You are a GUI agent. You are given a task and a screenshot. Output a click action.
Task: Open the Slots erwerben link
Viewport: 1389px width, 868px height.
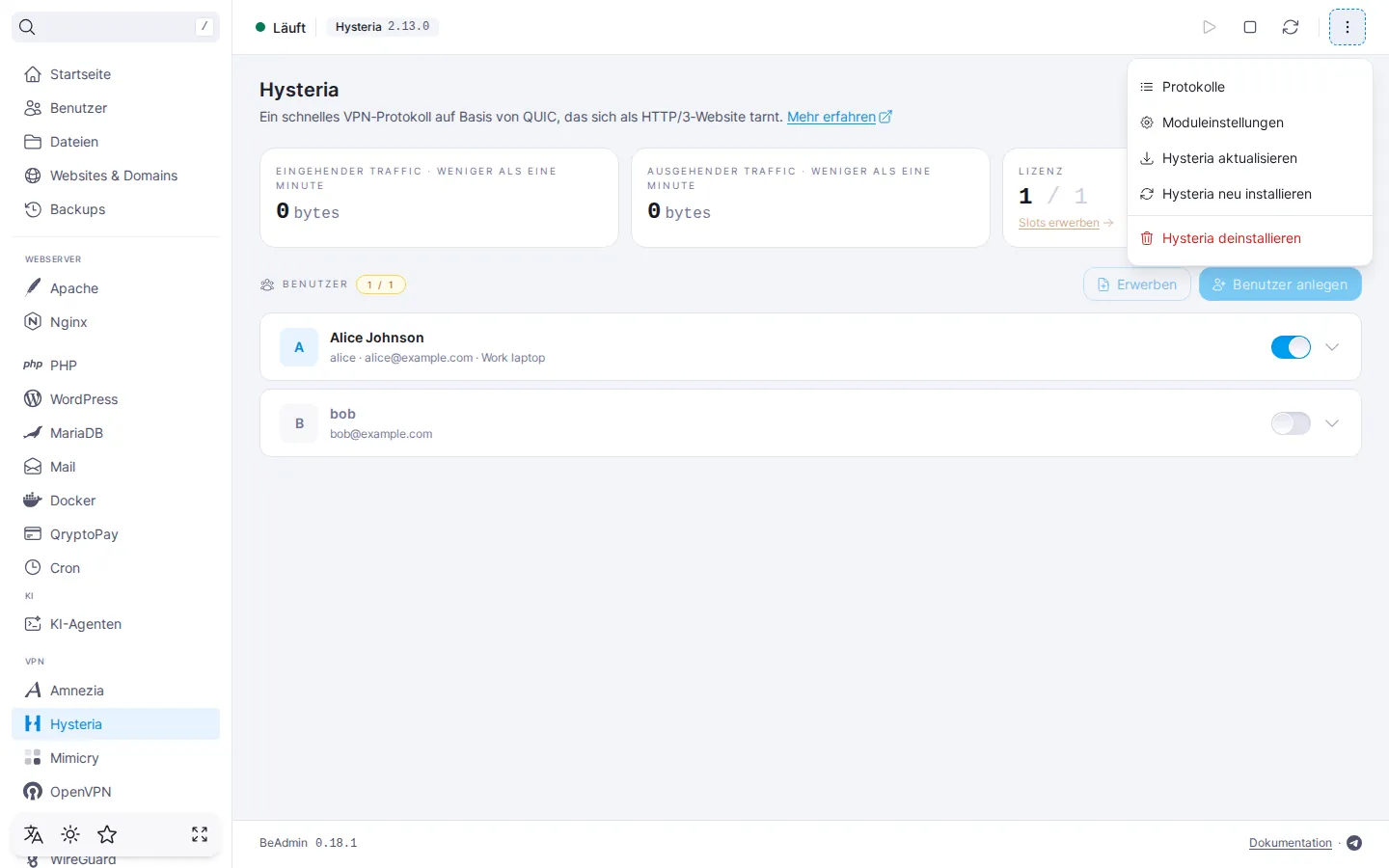point(1066,223)
